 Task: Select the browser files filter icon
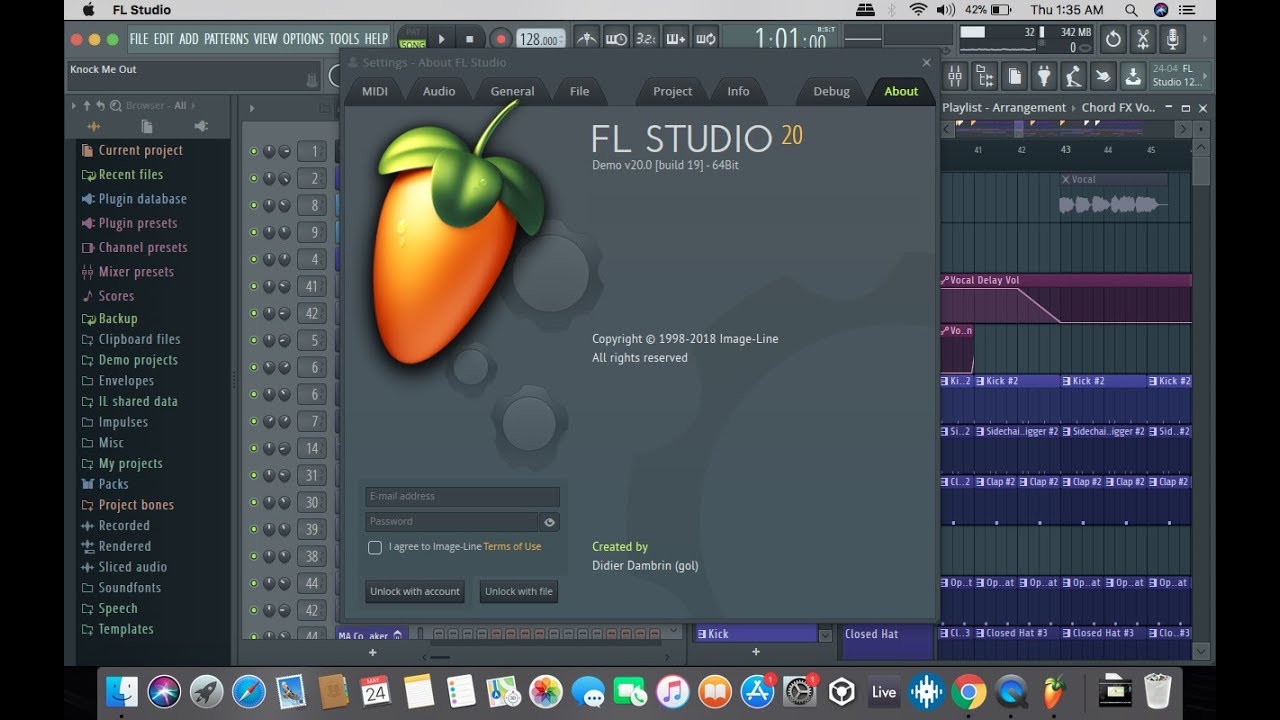point(147,126)
